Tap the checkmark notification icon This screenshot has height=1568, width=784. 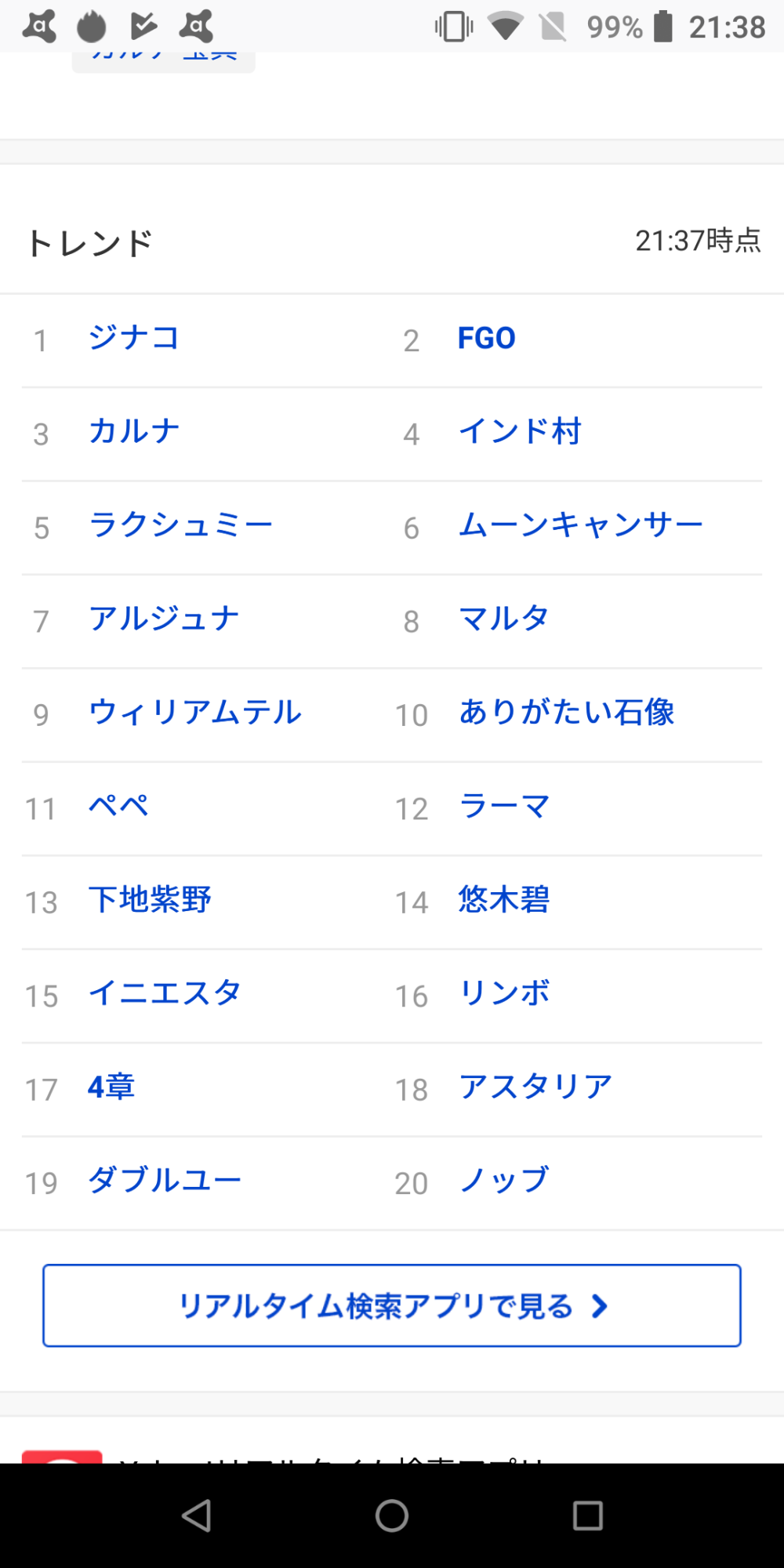[143, 27]
